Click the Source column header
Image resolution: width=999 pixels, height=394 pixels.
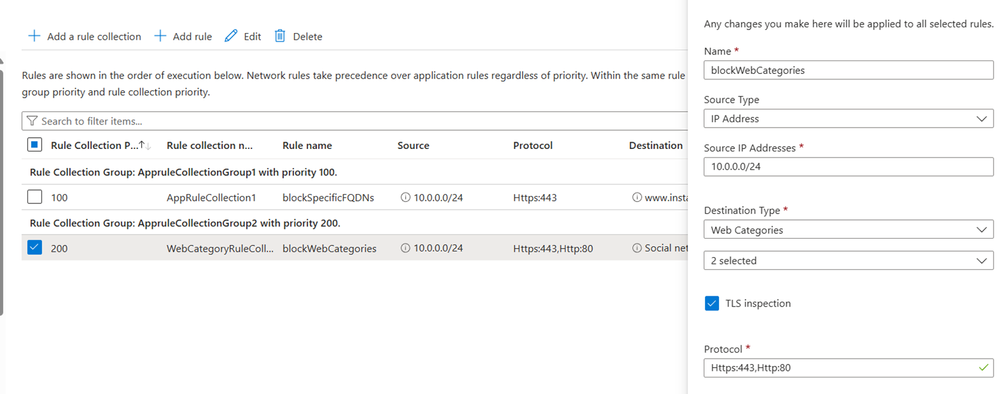(x=413, y=145)
